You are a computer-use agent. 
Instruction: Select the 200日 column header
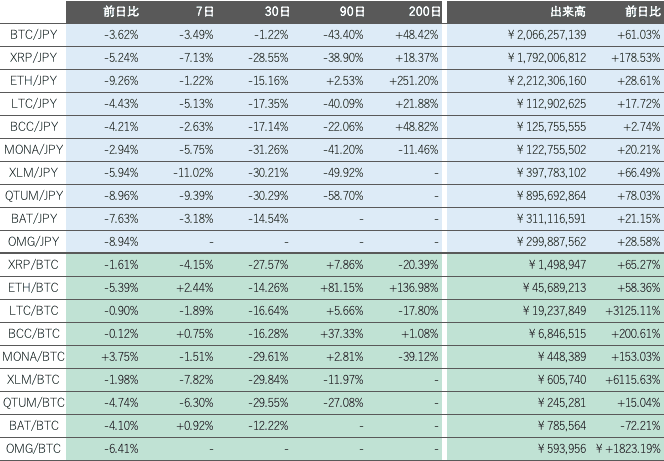coord(424,11)
